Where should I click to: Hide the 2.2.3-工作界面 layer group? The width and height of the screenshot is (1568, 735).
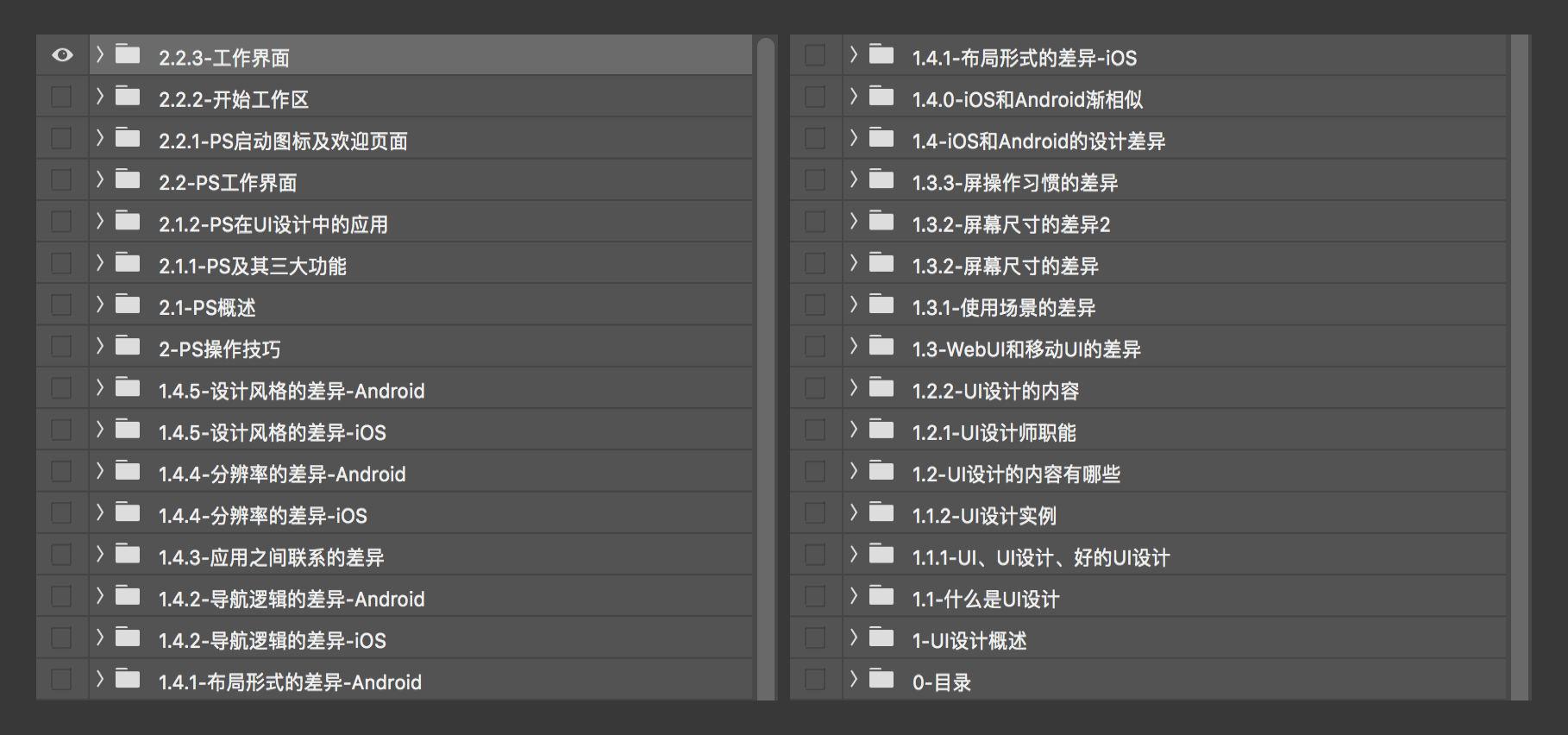pyautogui.click(x=62, y=55)
